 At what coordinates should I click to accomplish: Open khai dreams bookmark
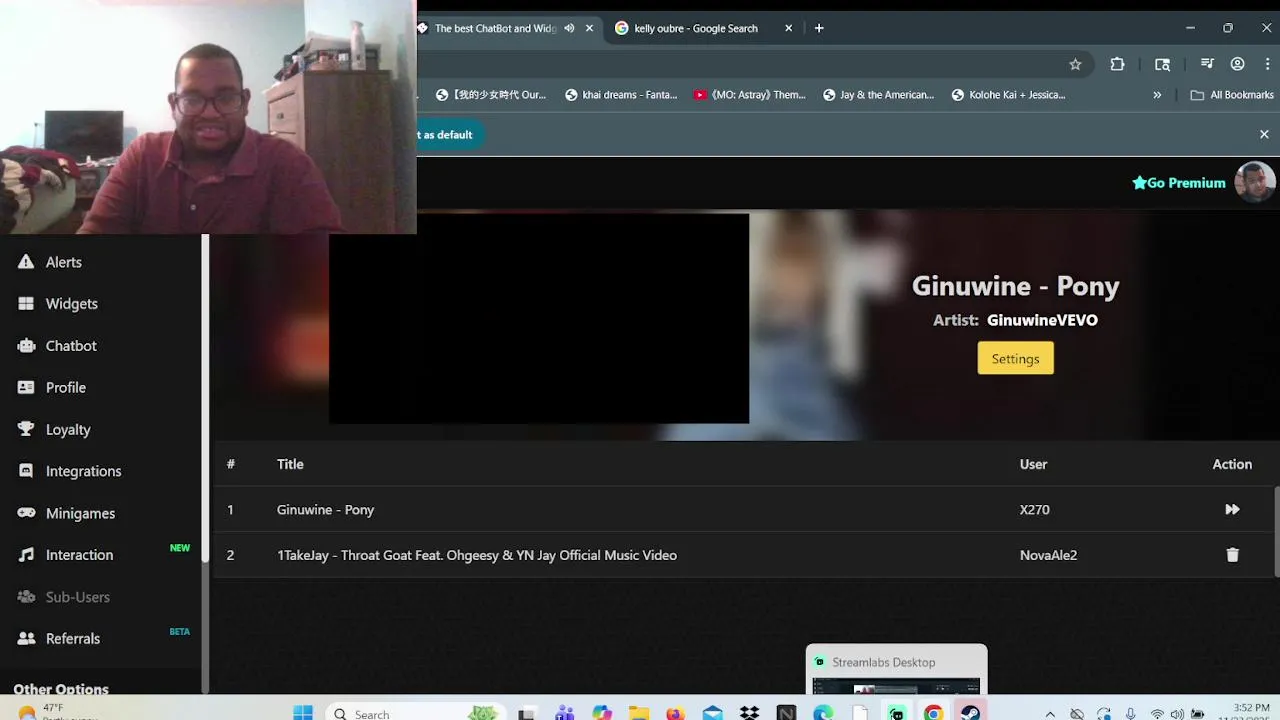click(621, 95)
